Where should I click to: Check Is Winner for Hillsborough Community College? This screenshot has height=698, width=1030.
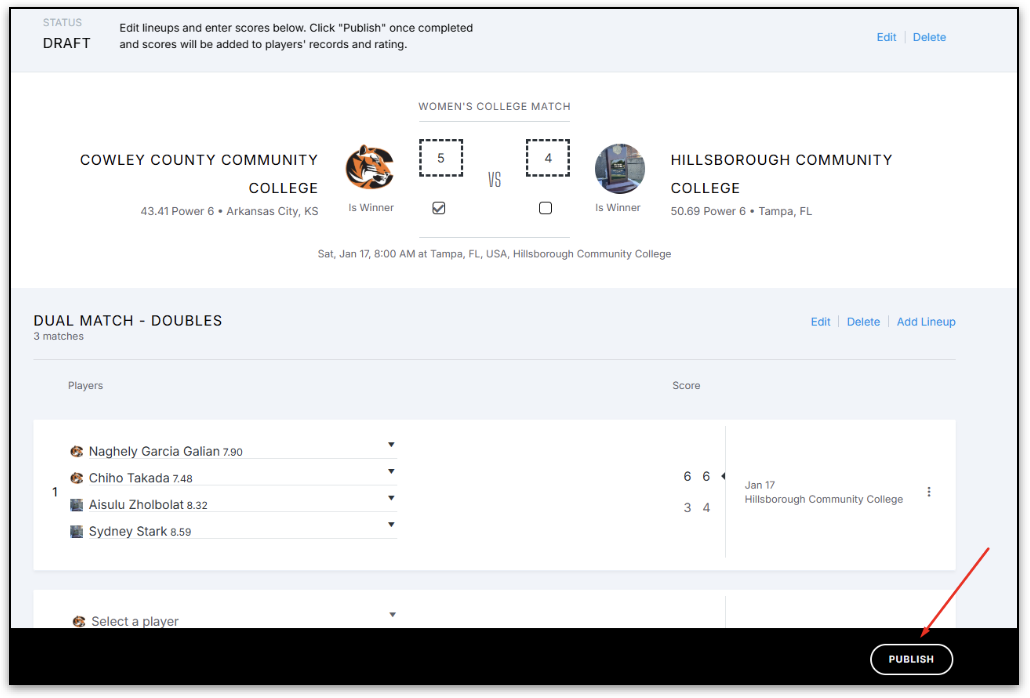[x=545, y=208]
